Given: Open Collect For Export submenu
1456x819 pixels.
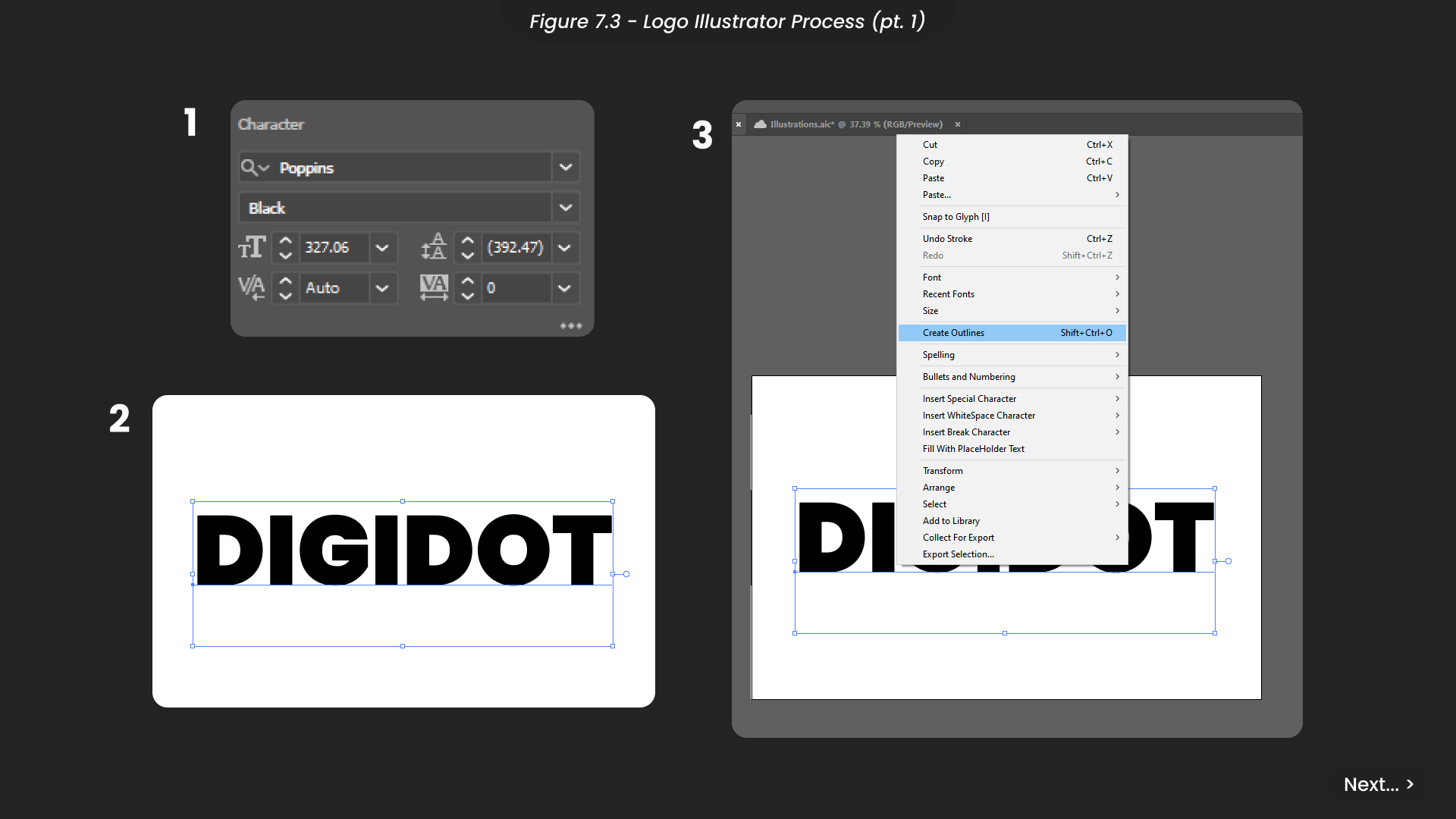Looking at the screenshot, I should click(1012, 538).
